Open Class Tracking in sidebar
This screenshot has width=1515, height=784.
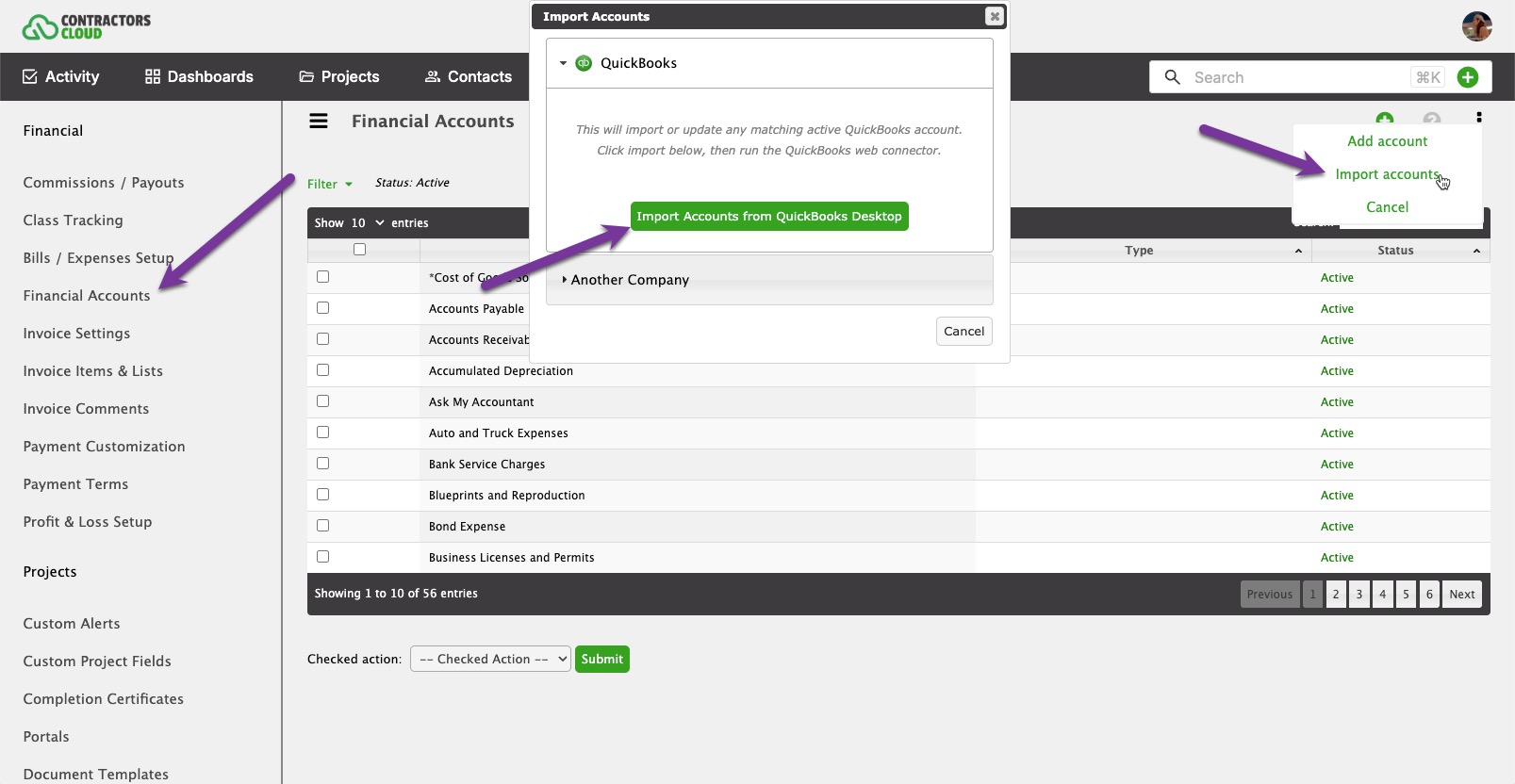pyautogui.click(x=73, y=220)
